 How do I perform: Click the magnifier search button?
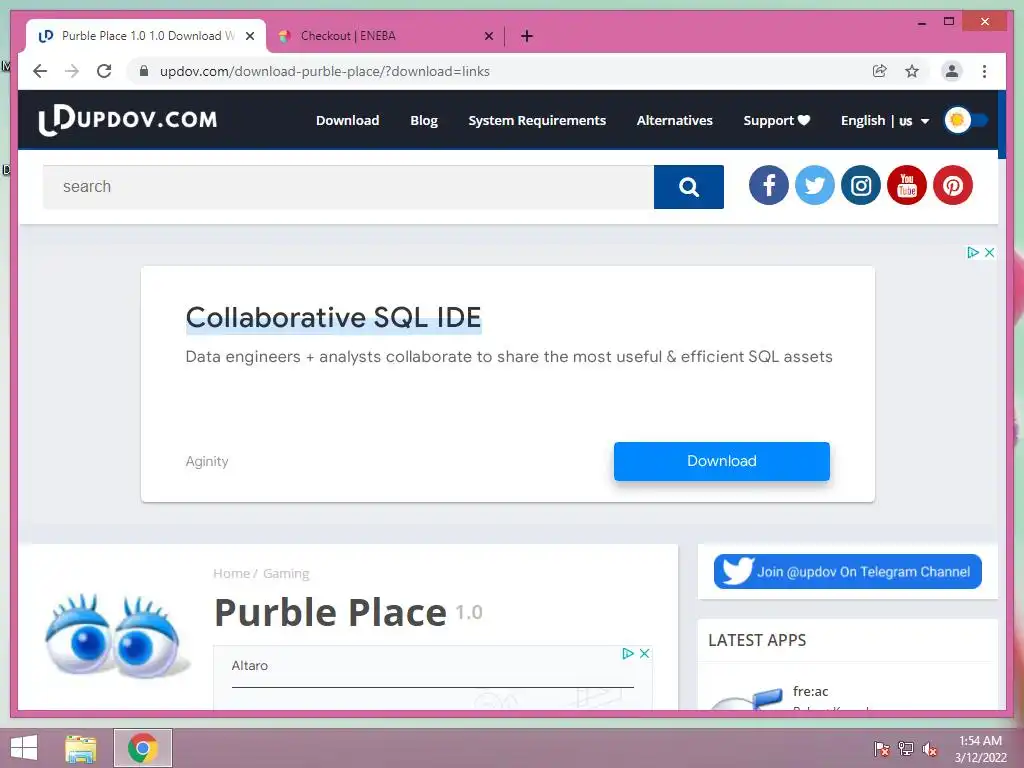(688, 187)
